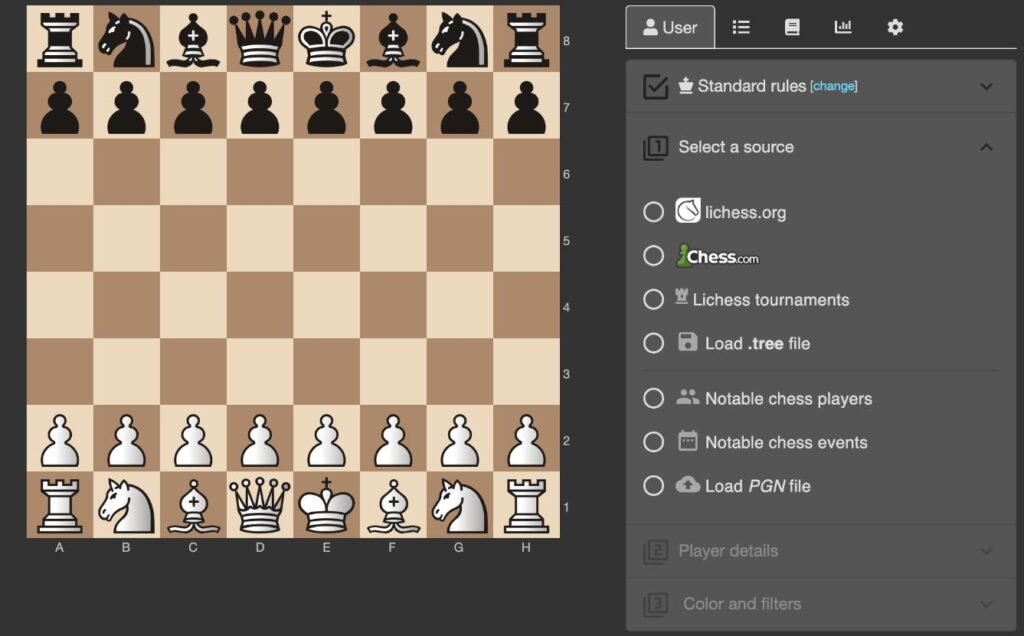Image resolution: width=1024 pixels, height=636 pixels.
Task: Click the change rules link
Action: (834, 87)
